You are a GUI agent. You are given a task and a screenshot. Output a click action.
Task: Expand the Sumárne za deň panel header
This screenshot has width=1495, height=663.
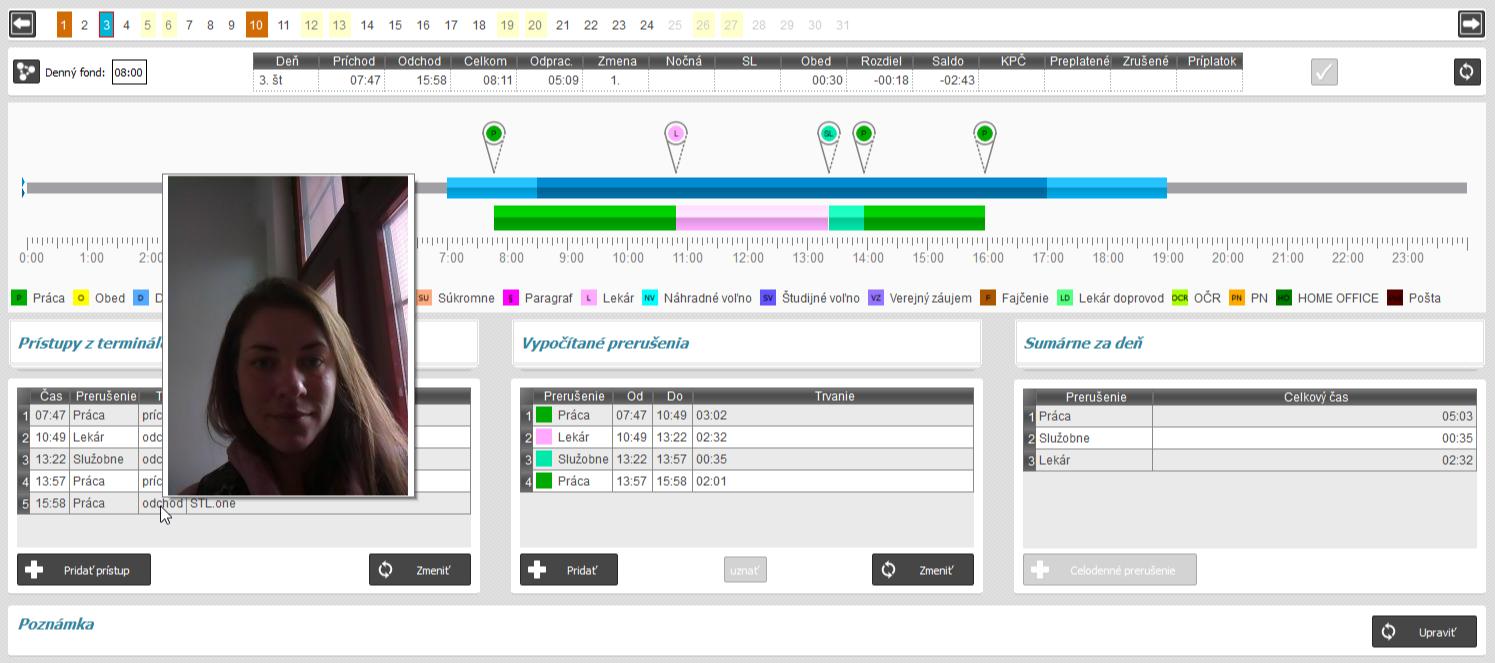pyautogui.click(x=1248, y=343)
